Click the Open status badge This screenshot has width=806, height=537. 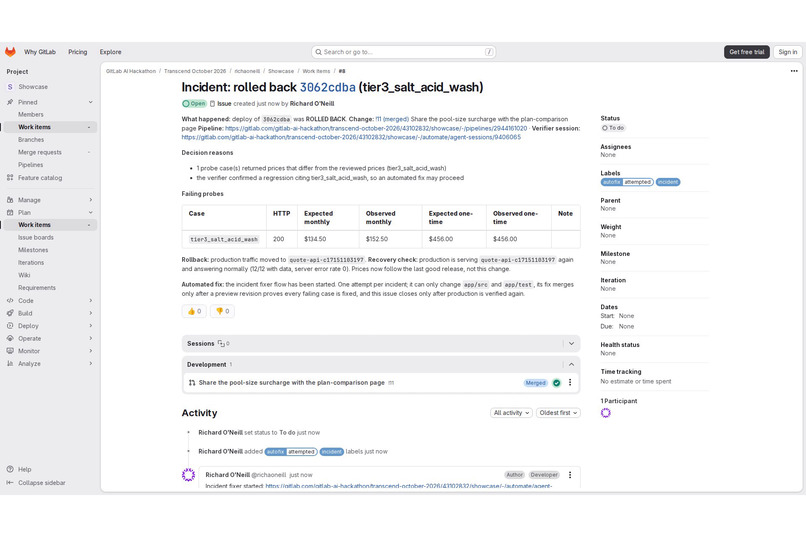point(194,104)
